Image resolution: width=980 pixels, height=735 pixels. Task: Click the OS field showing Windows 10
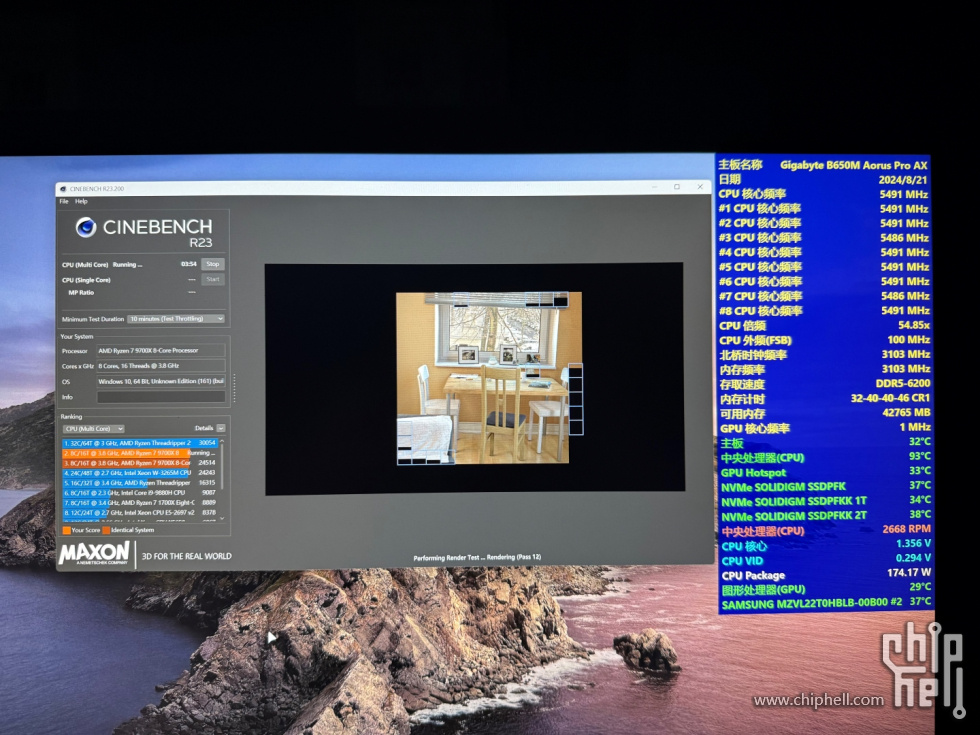161,381
